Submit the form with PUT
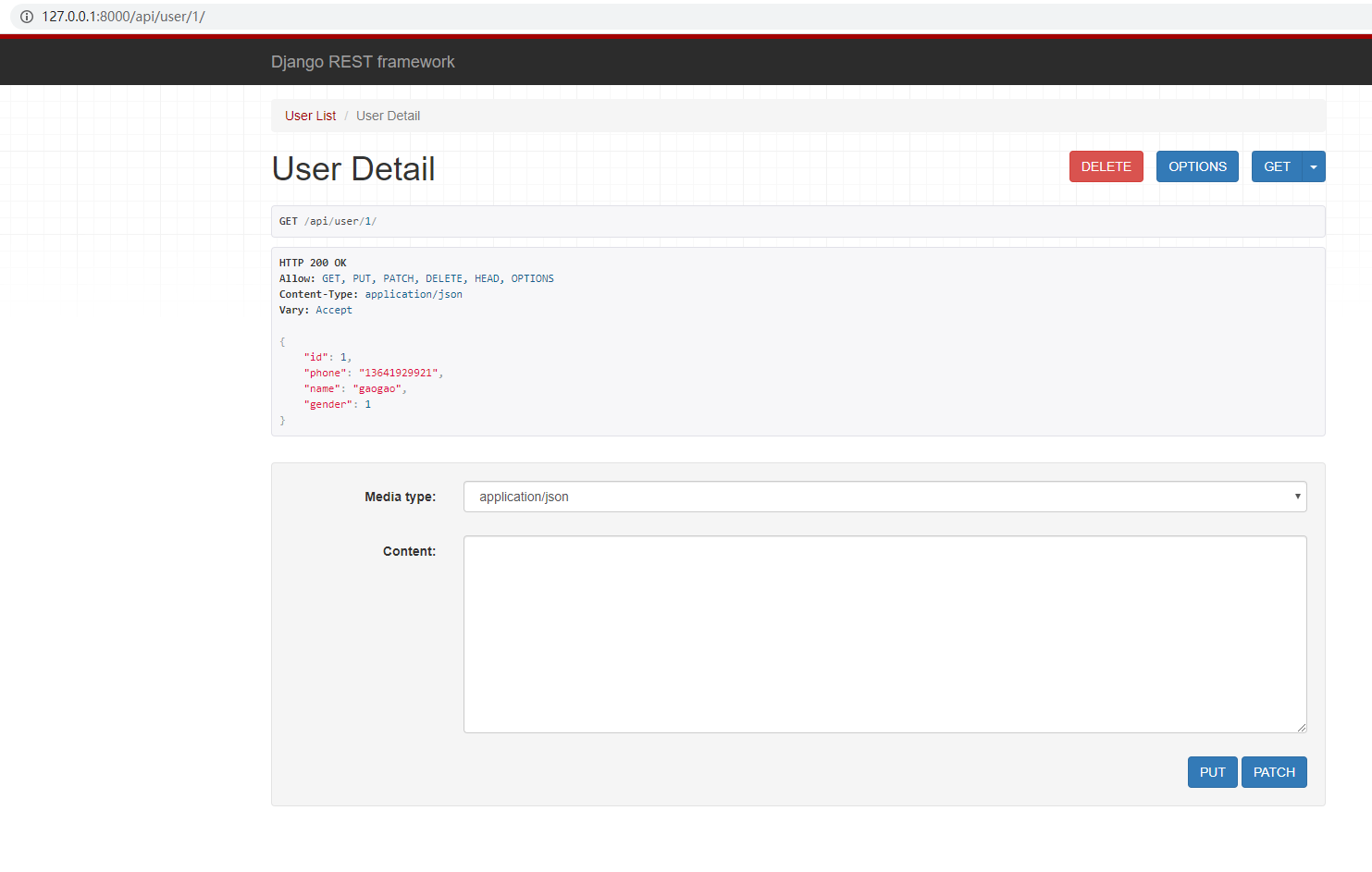This screenshot has height=872, width=1372. point(1212,772)
